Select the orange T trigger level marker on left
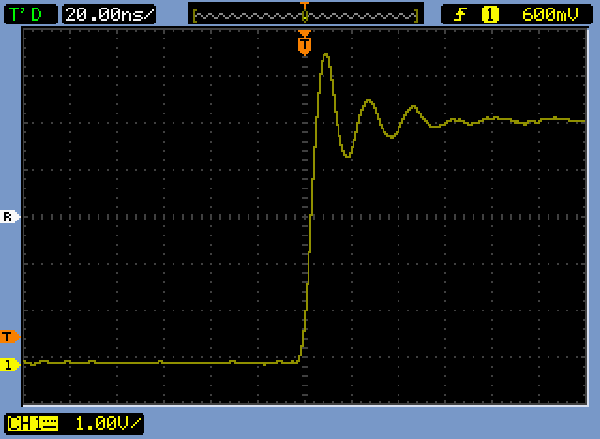This screenshot has width=600, height=439. pyautogui.click(x=9, y=336)
